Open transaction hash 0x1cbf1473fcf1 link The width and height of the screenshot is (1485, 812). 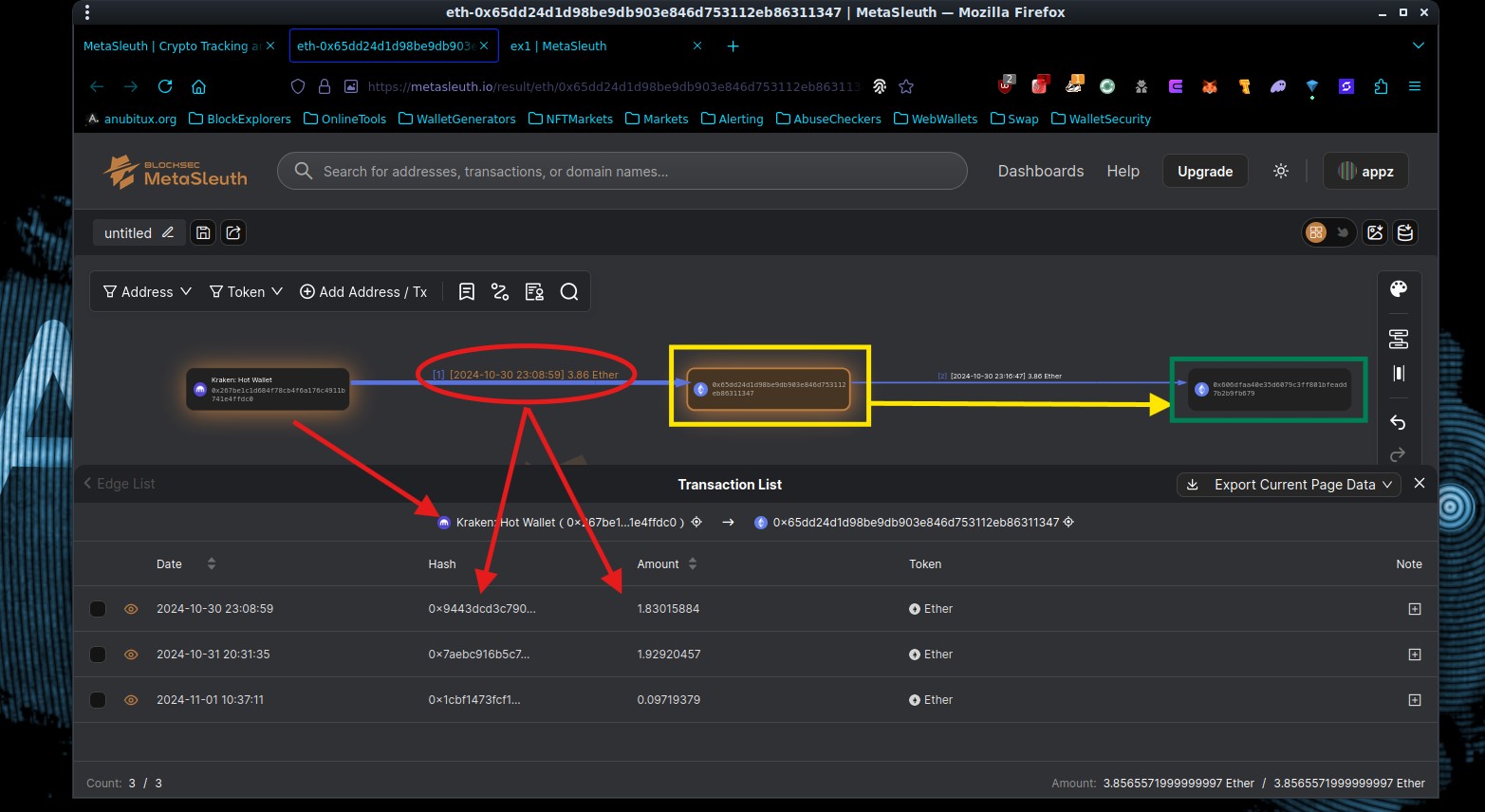pyautogui.click(x=474, y=700)
